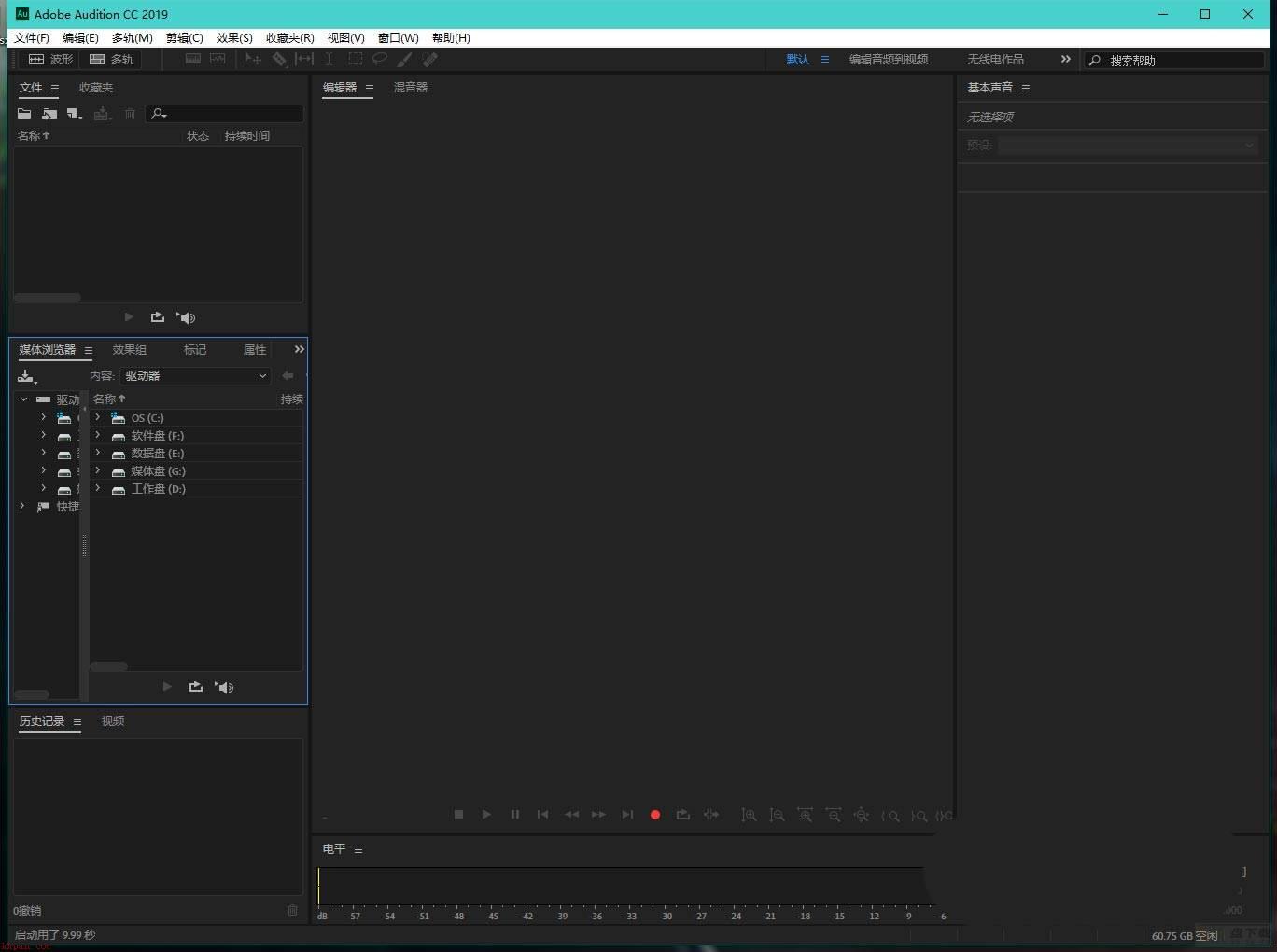The height and width of the screenshot is (952, 1277).
Task: Expand the 快捷 shortcuts tree node
Action: (23, 506)
